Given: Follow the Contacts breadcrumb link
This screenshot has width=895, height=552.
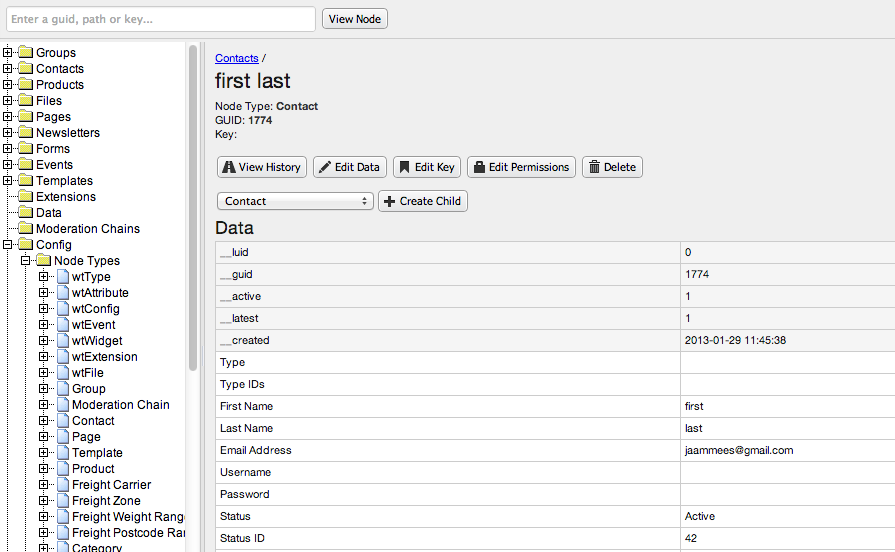Looking at the screenshot, I should coord(236,59).
